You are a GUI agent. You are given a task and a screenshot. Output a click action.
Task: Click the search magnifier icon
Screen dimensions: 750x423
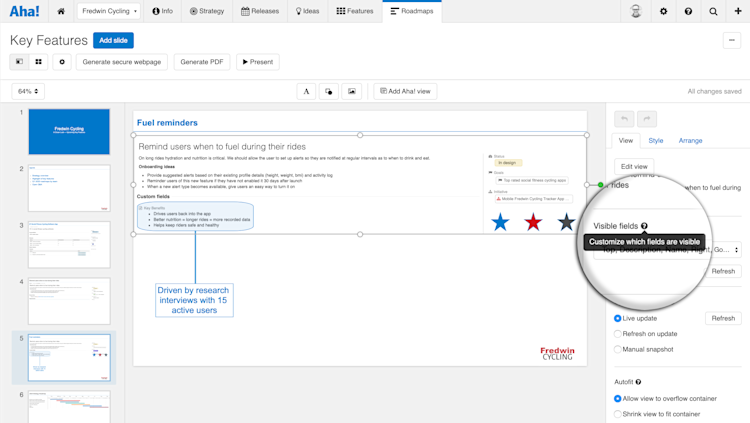click(713, 11)
